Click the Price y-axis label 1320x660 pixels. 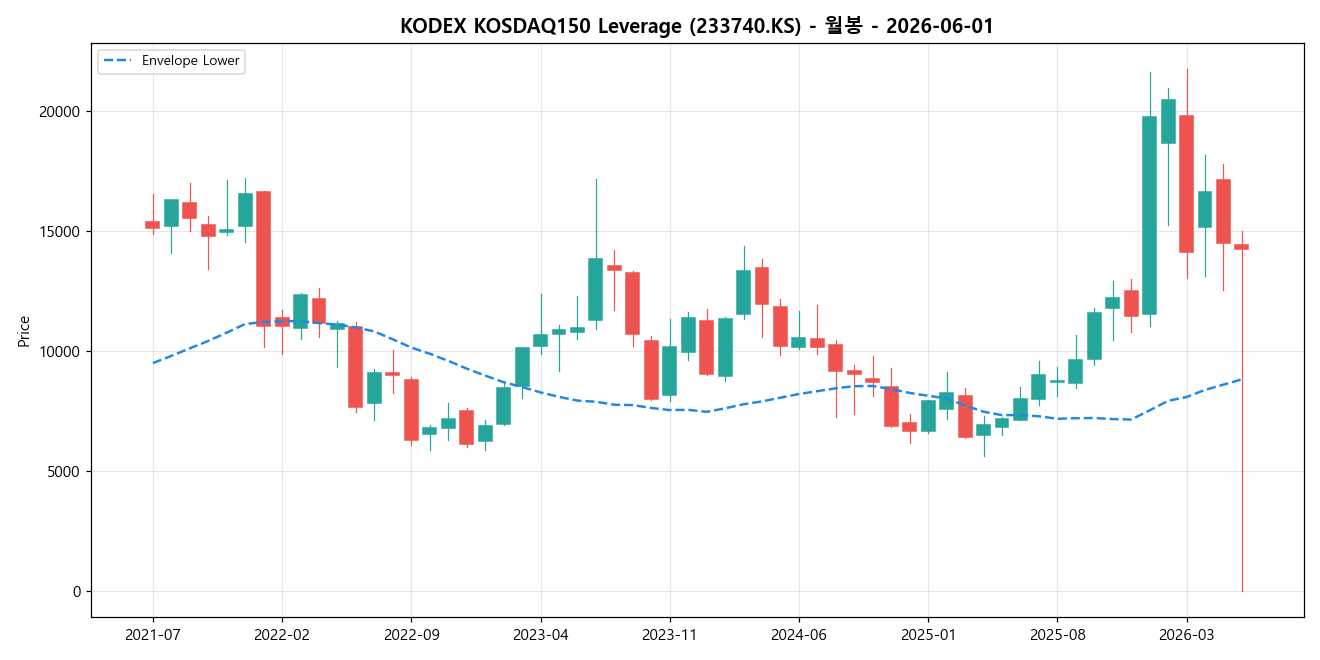pyautogui.click(x=24, y=331)
